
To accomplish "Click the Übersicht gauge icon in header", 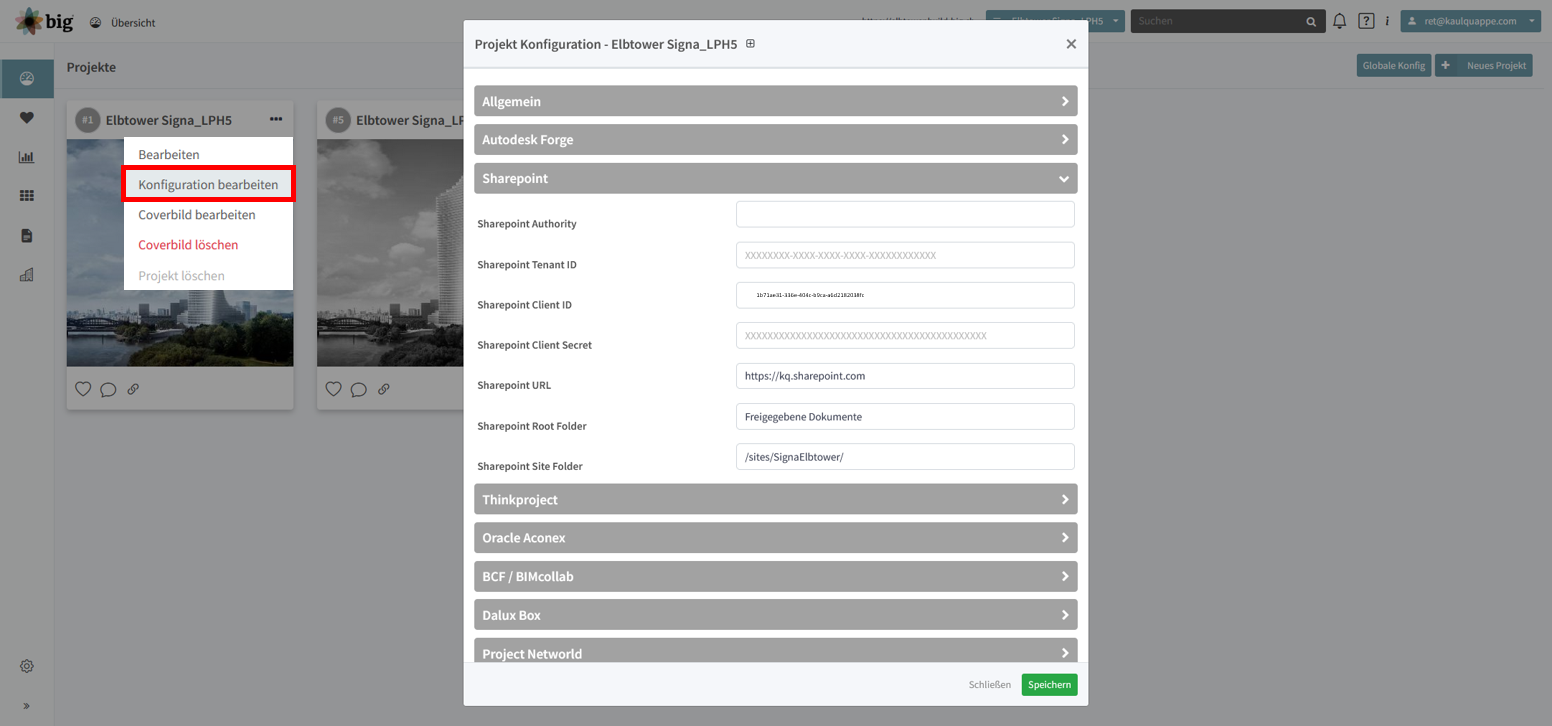I will point(95,22).
